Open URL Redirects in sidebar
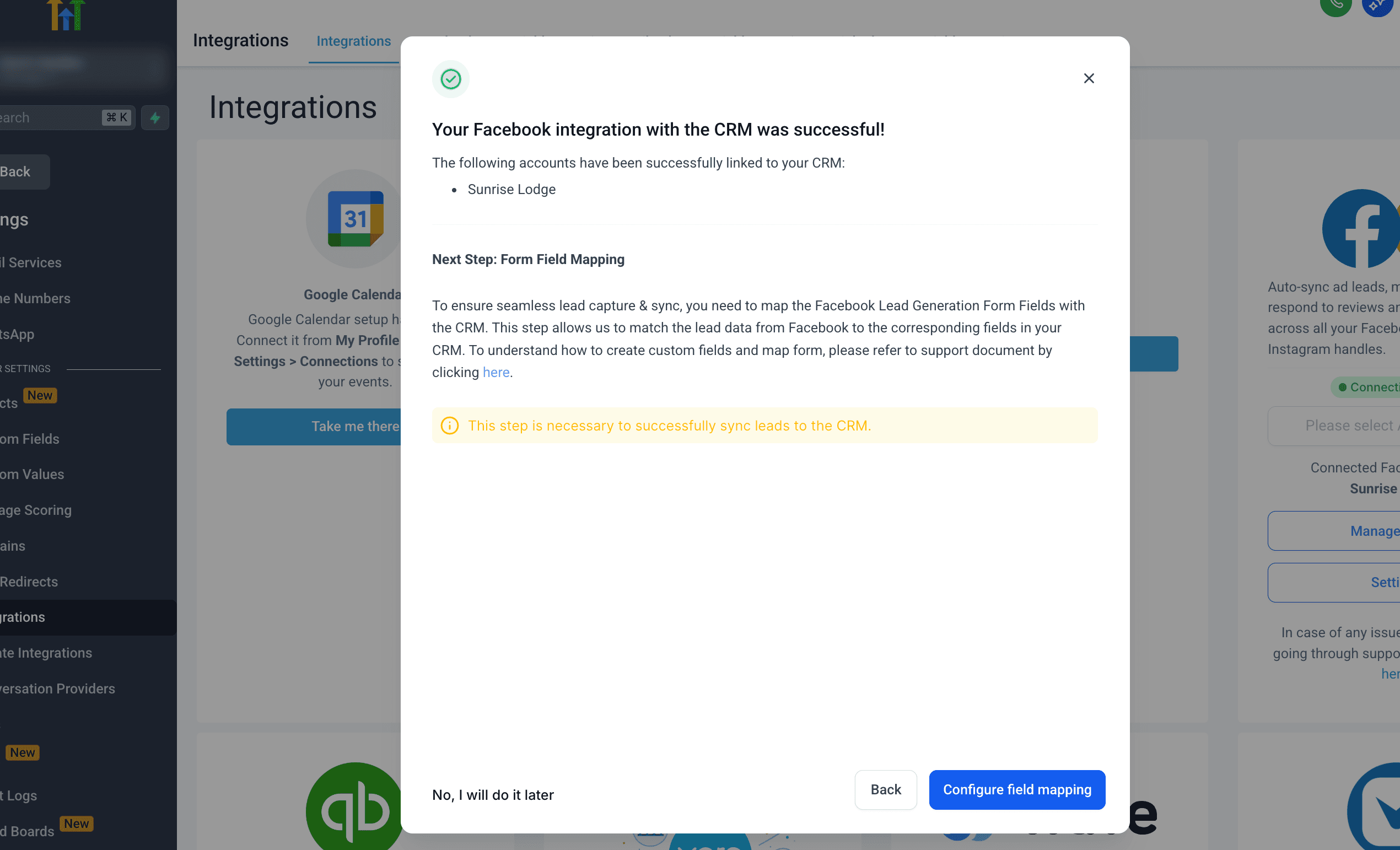The image size is (1400, 850). 29,581
